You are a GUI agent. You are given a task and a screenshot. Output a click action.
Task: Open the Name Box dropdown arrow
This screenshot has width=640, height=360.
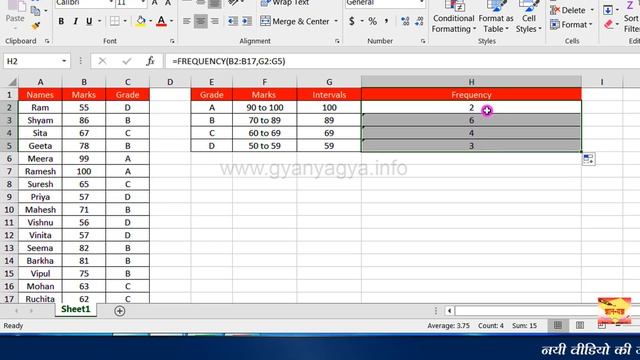tap(64, 61)
